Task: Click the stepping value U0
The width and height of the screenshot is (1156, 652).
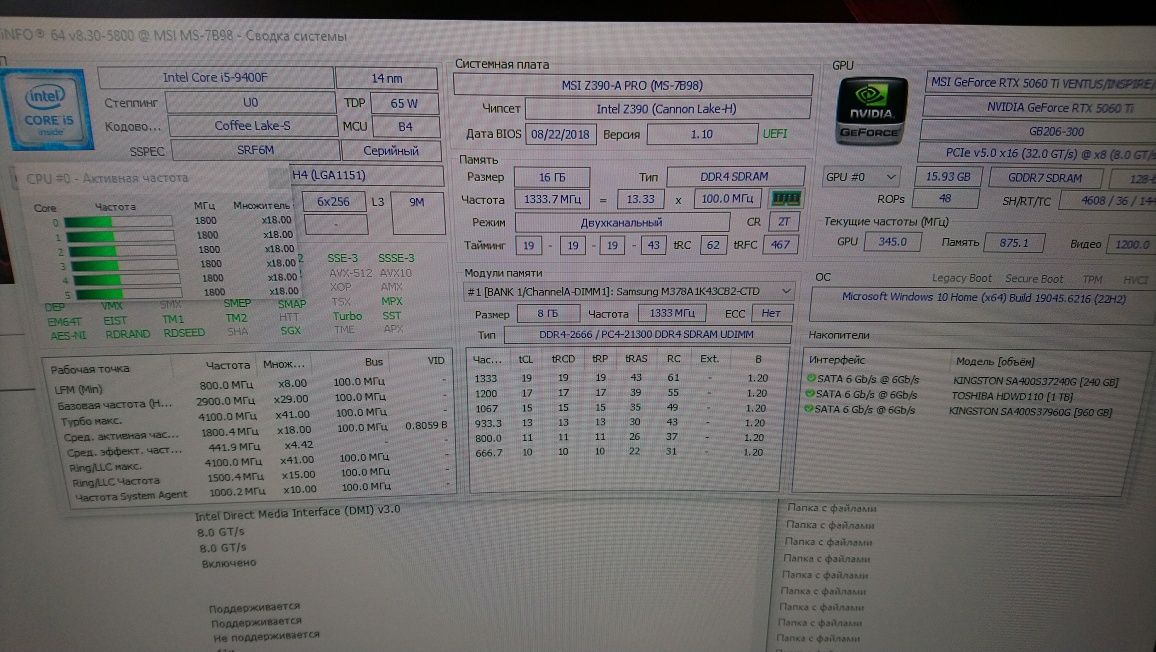Action: [251, 103]
